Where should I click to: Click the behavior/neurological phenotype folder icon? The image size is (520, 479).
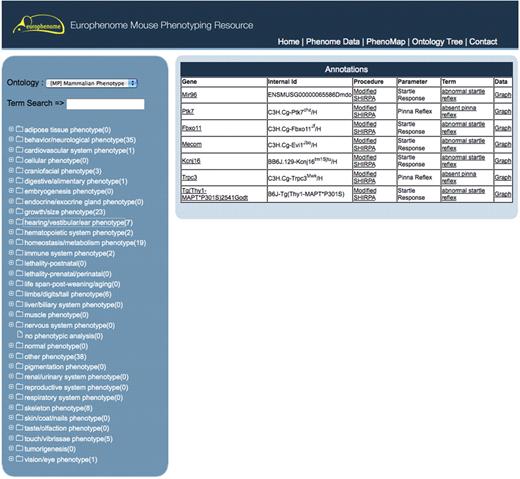(19, 139)
